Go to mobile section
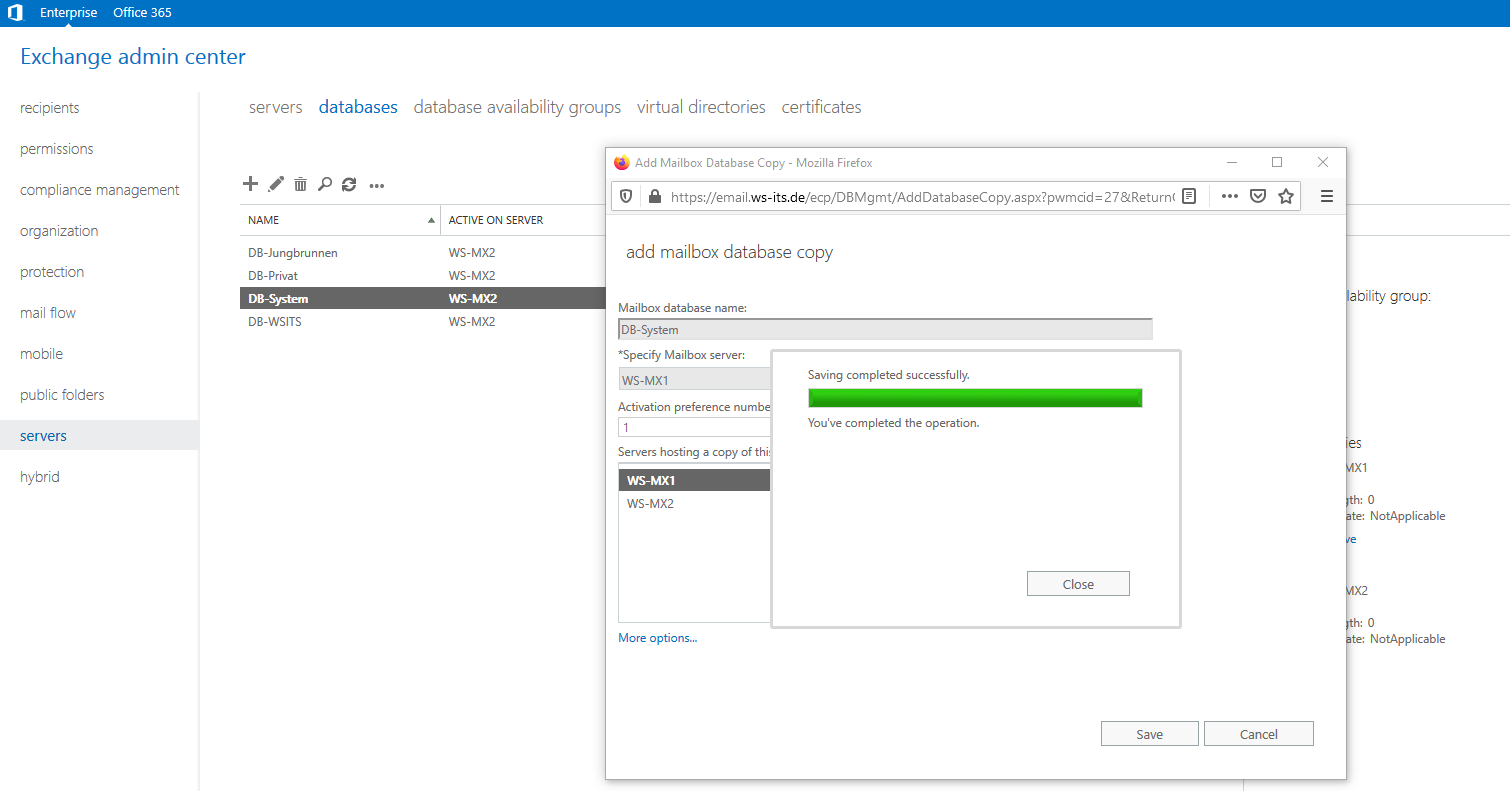1510x791 pixels. coord(41,354)
